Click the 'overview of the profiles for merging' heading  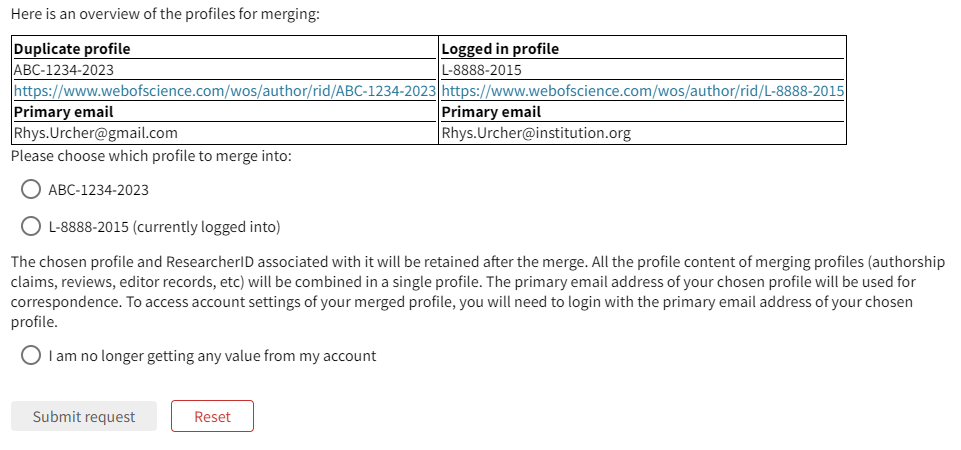tap(165, 16)
